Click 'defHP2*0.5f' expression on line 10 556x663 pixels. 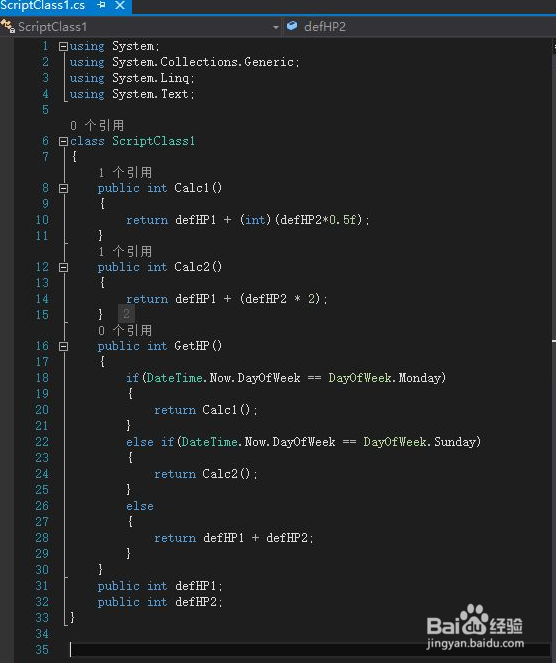pos(318,220)
